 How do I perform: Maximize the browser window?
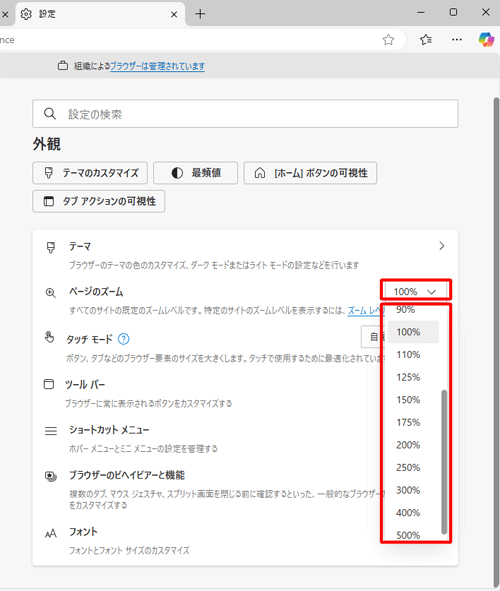click(x=453, y=12)
